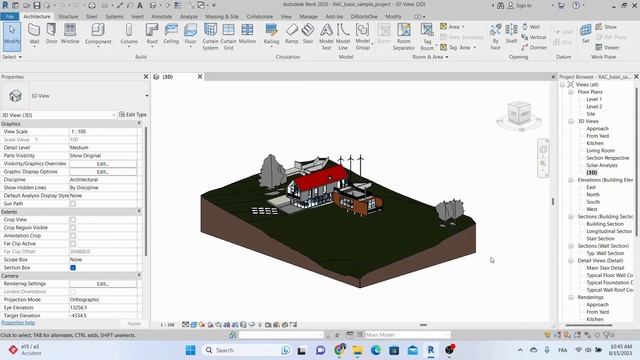Viewport: 640px width, 360px height.
Task: Select the Roof tool
Action: coord(152,34)
